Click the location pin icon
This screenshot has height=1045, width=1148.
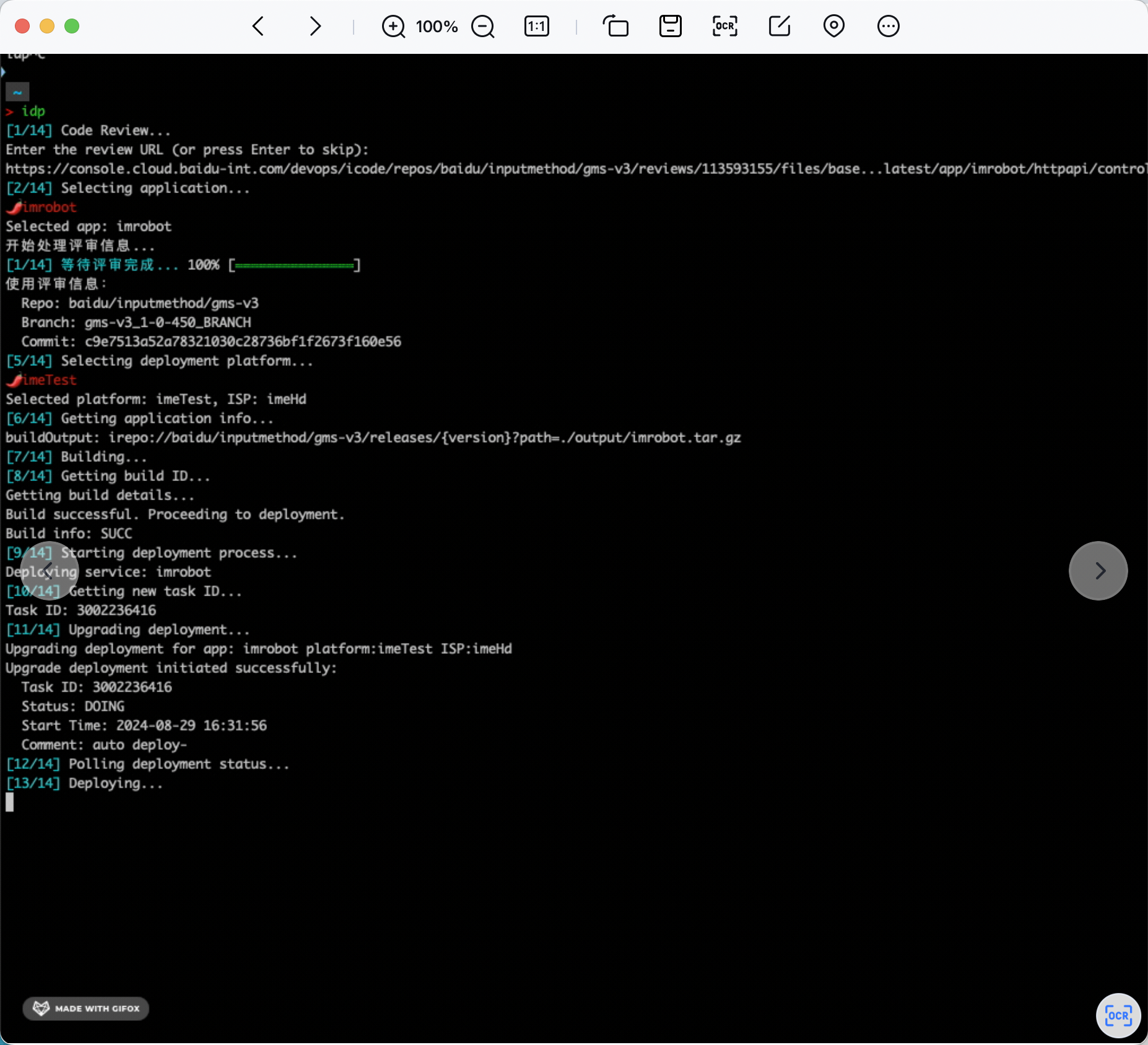click(833, 26)
